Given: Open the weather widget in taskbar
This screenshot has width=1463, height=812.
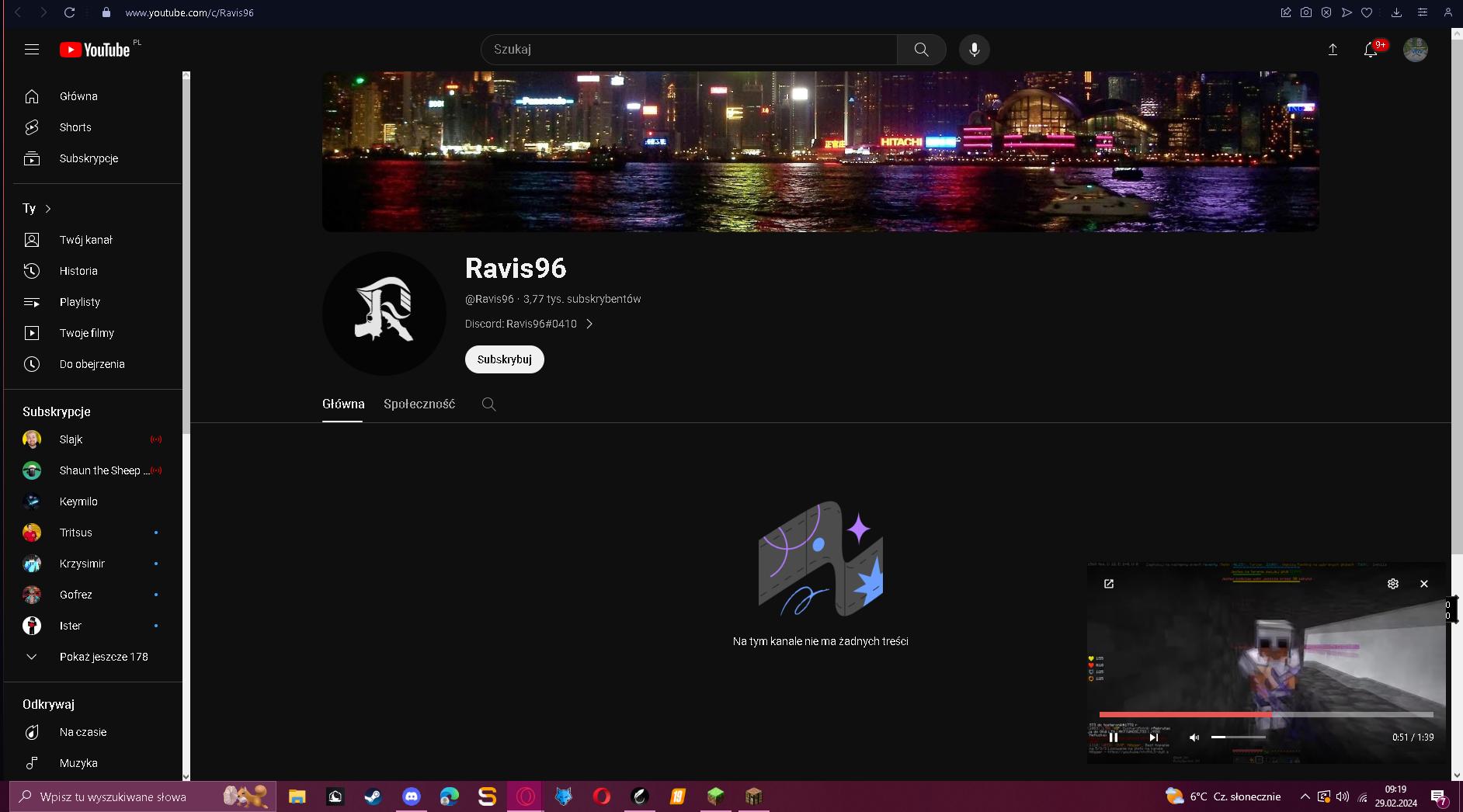Looking at the screenshot, I should tap(1223, 796).
